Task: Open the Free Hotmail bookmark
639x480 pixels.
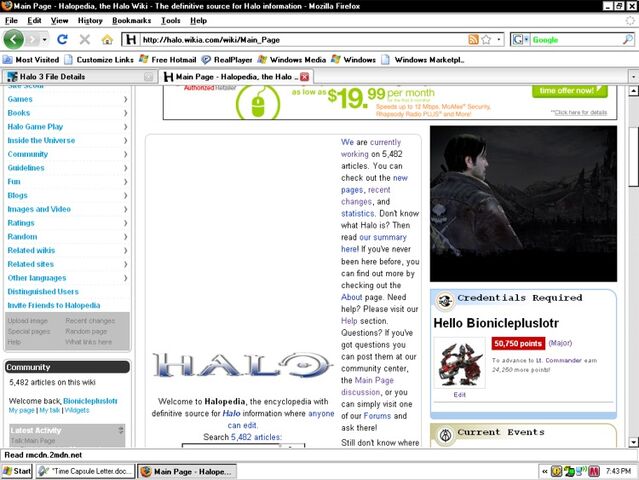Action: pos(167,59)
